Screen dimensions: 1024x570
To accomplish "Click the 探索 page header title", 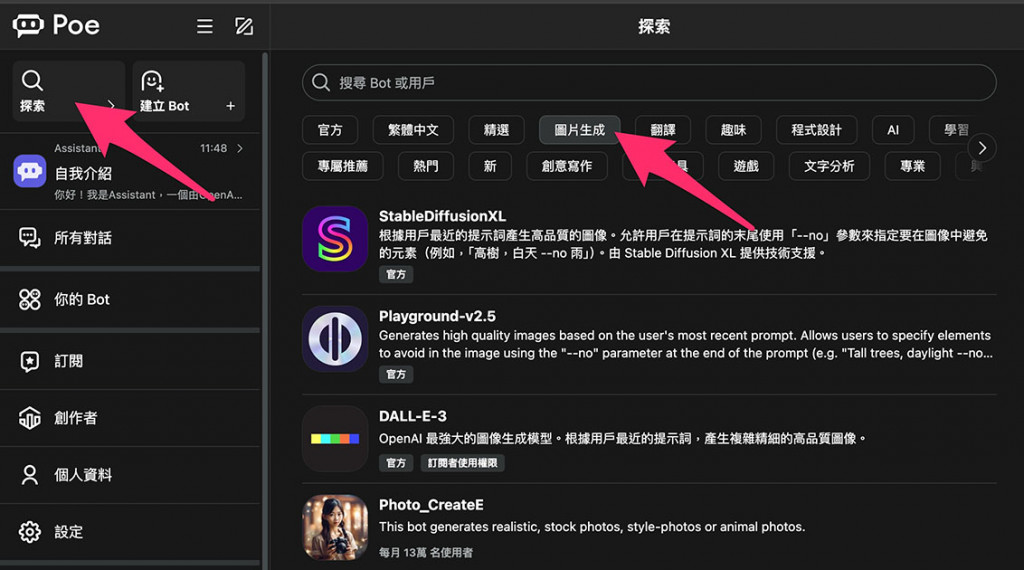I will click(654, 26).
